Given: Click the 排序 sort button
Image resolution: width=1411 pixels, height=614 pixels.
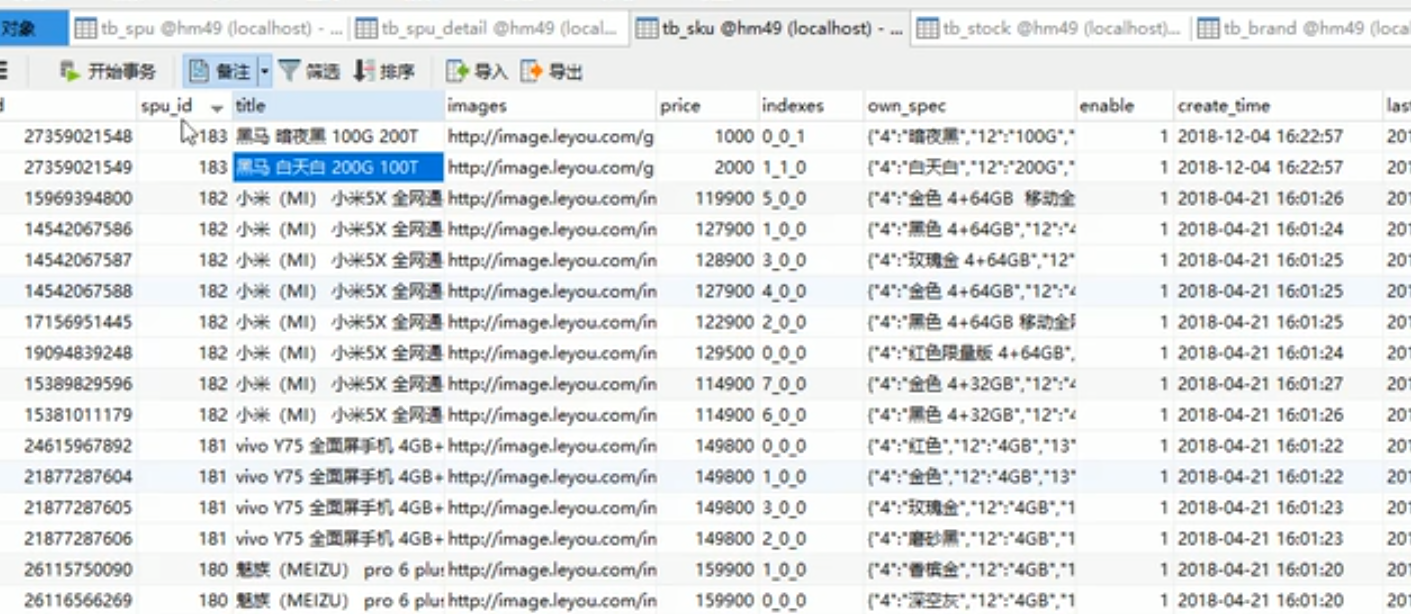Looking at the screenshot, I should click(x=385, y=71).
